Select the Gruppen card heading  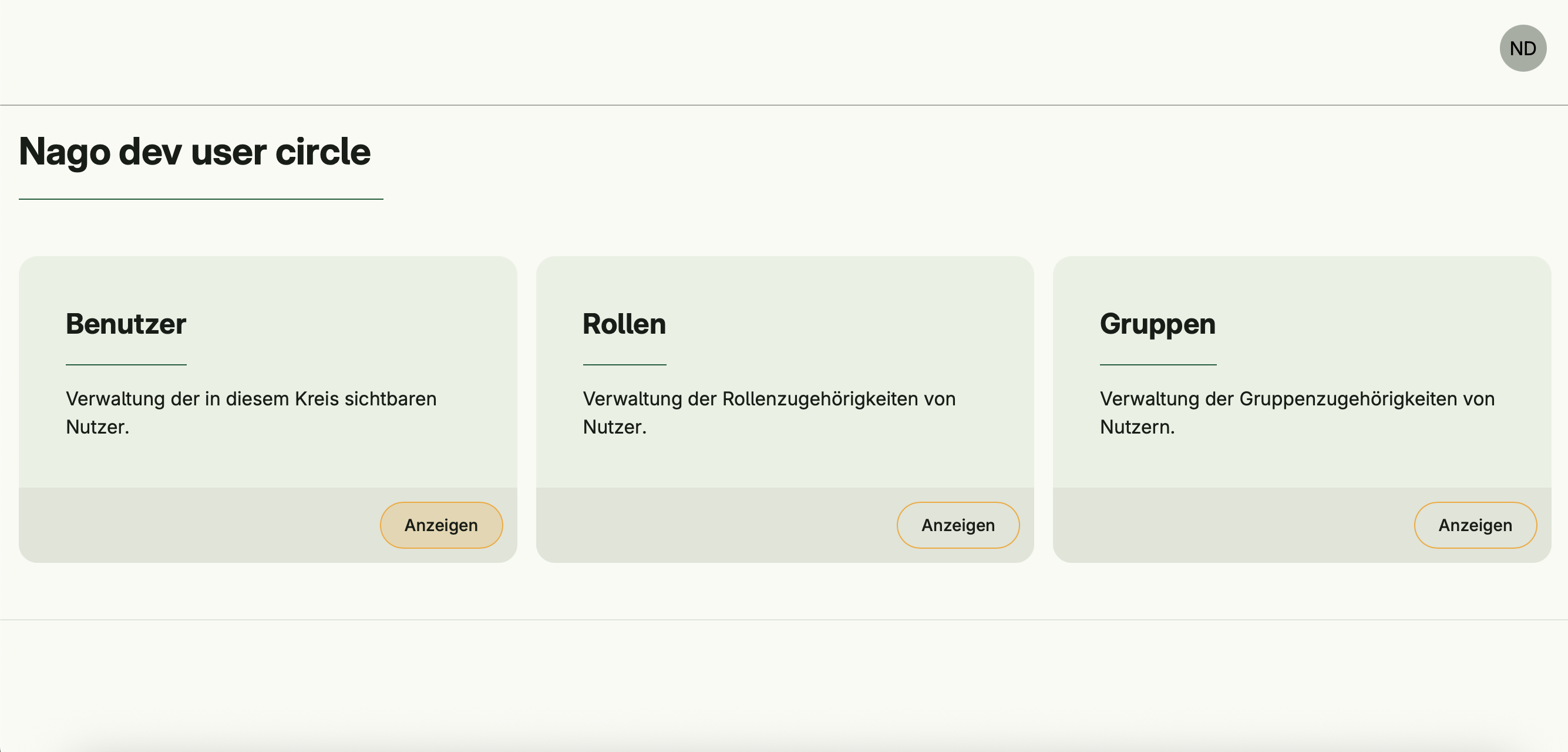(x=1157, y=323)
